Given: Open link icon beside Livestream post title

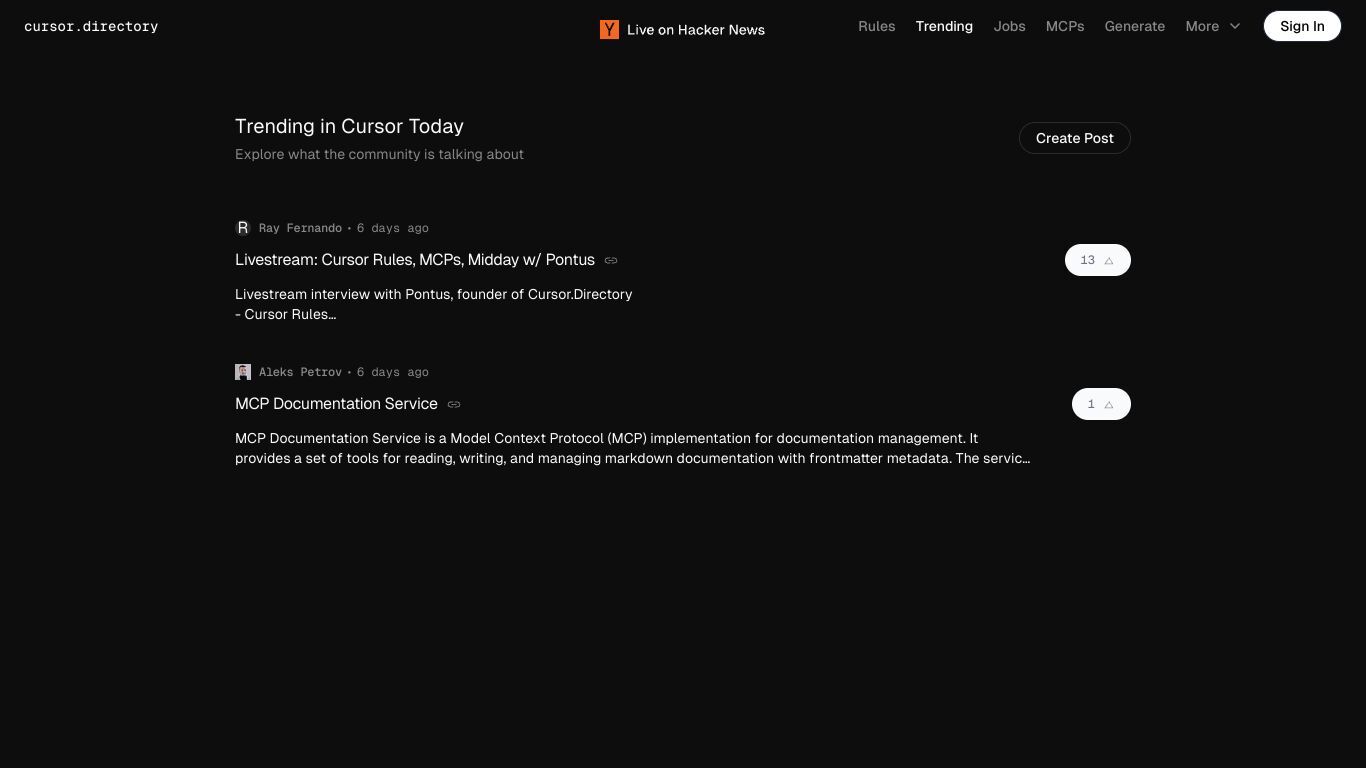Looking at the screenshot, I should pyautogui.click(x=611, y=260).
